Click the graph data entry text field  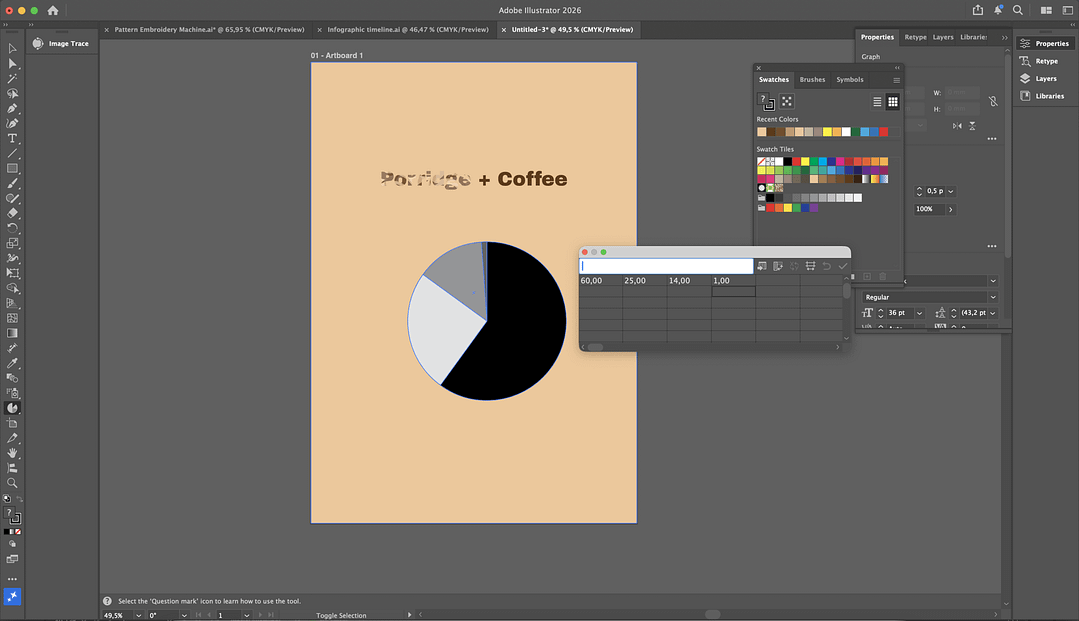pos(666,266)
